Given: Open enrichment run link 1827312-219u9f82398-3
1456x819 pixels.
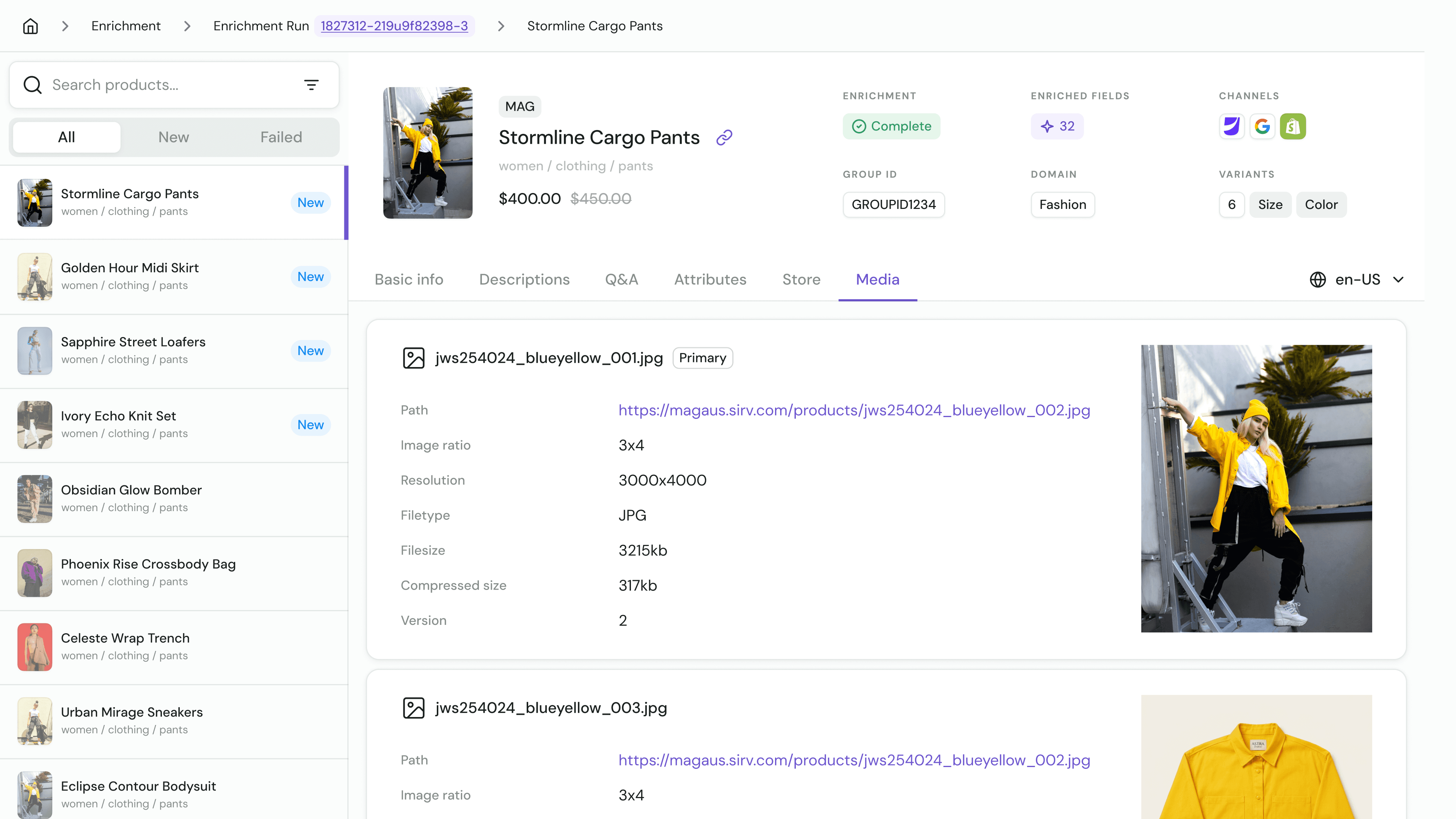Looking at the screenshot, I should (x=394, y=26).
